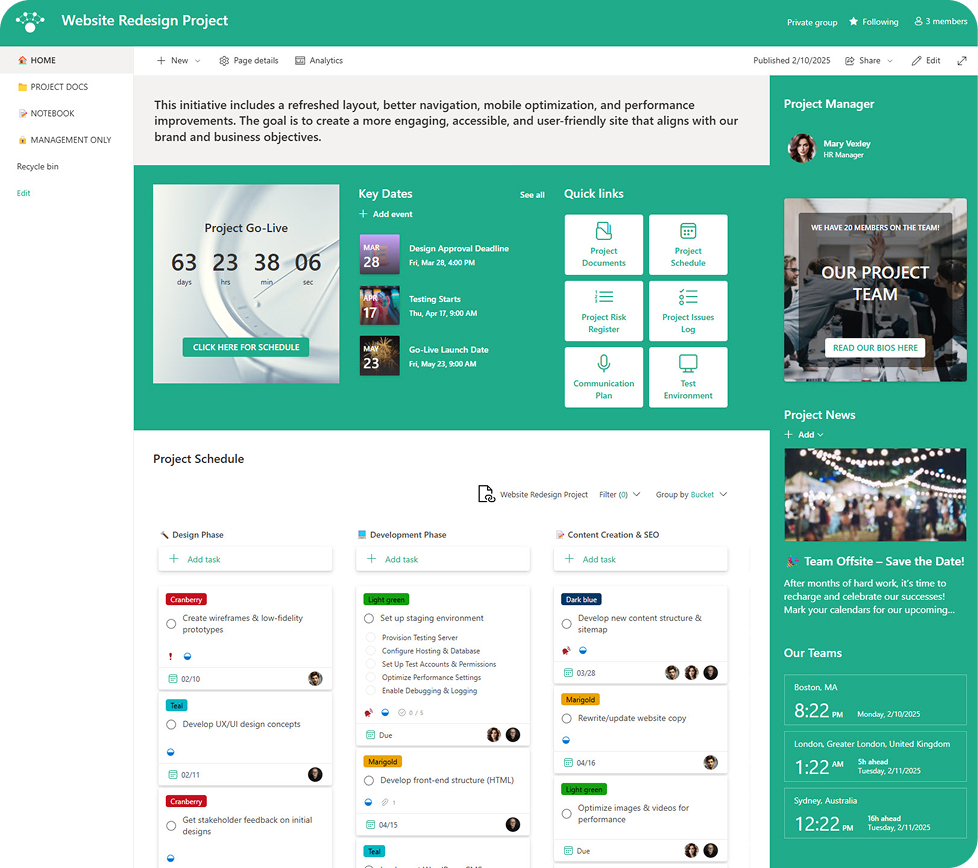Open the Communication Plan microphone icon
This screenshot has width=978, height=868.
(604, 363)
